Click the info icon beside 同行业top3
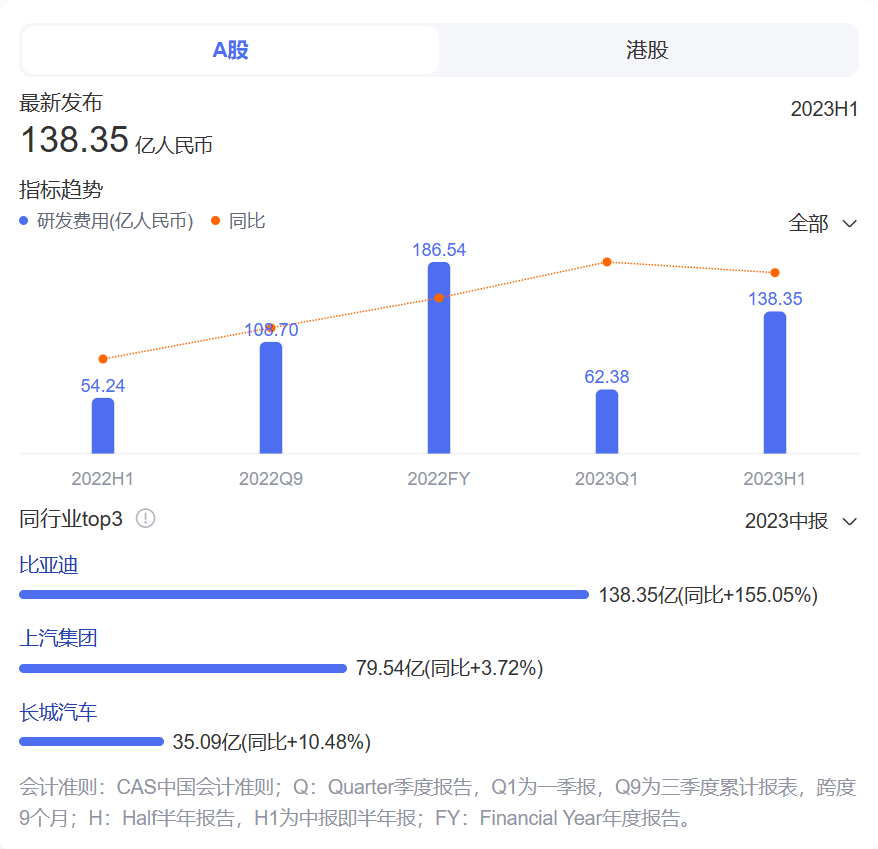The image size is (878, 849). (146, 518)
